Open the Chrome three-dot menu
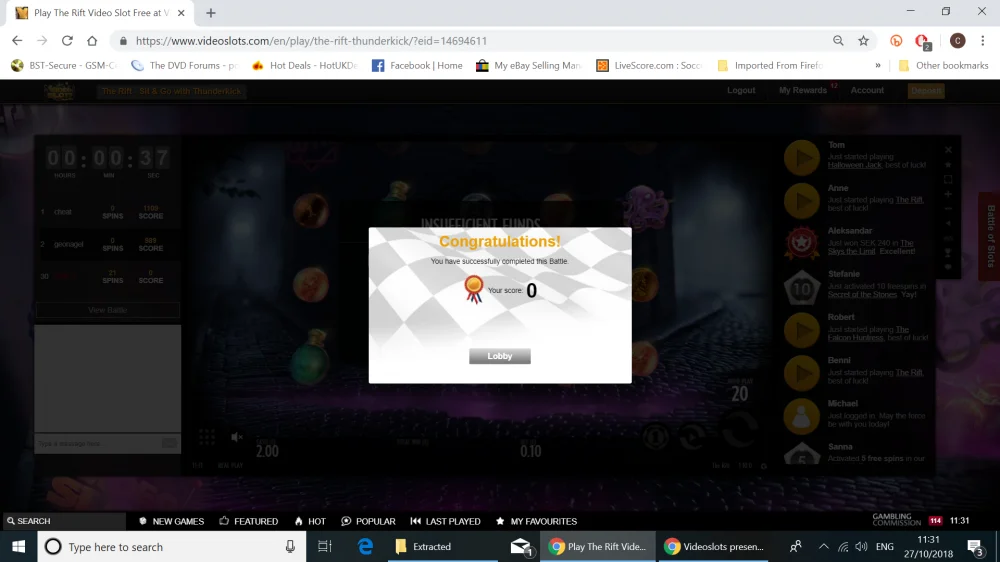Viewport: 1000px width, 562px height. (x=983, y=41)
